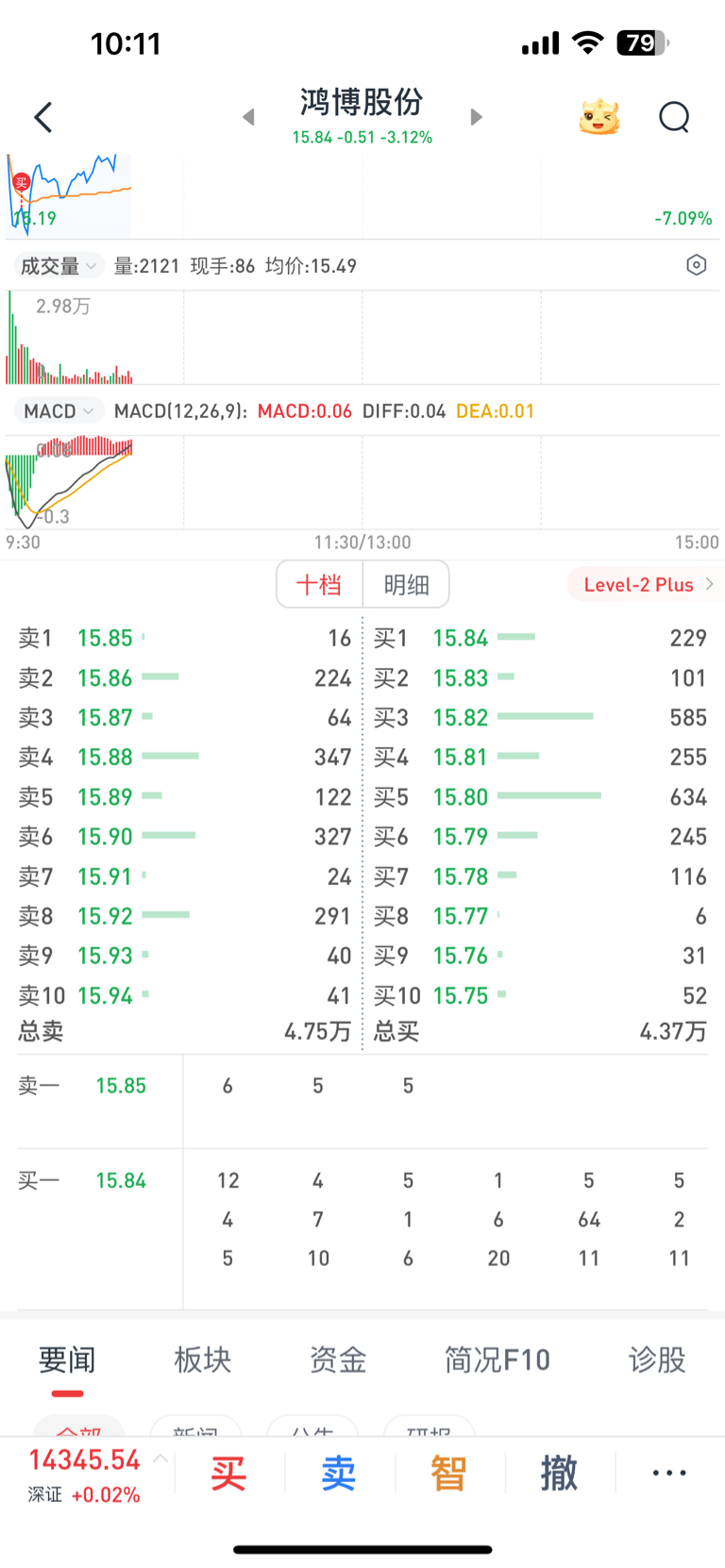Select the 资金 tab
This screenshot has height=1568, width=725.
[338, 1359]
